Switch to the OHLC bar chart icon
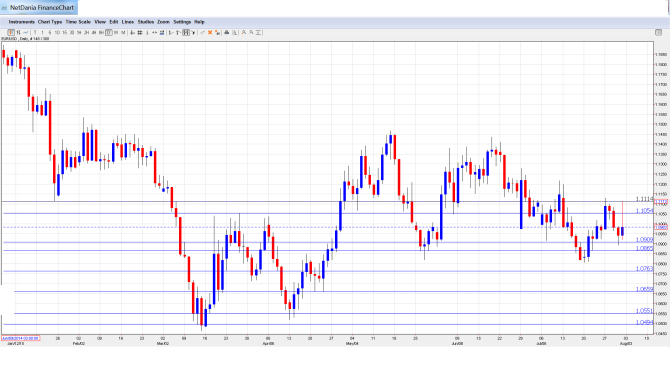This screenshot has height=377, width=670. pos(18,32)
